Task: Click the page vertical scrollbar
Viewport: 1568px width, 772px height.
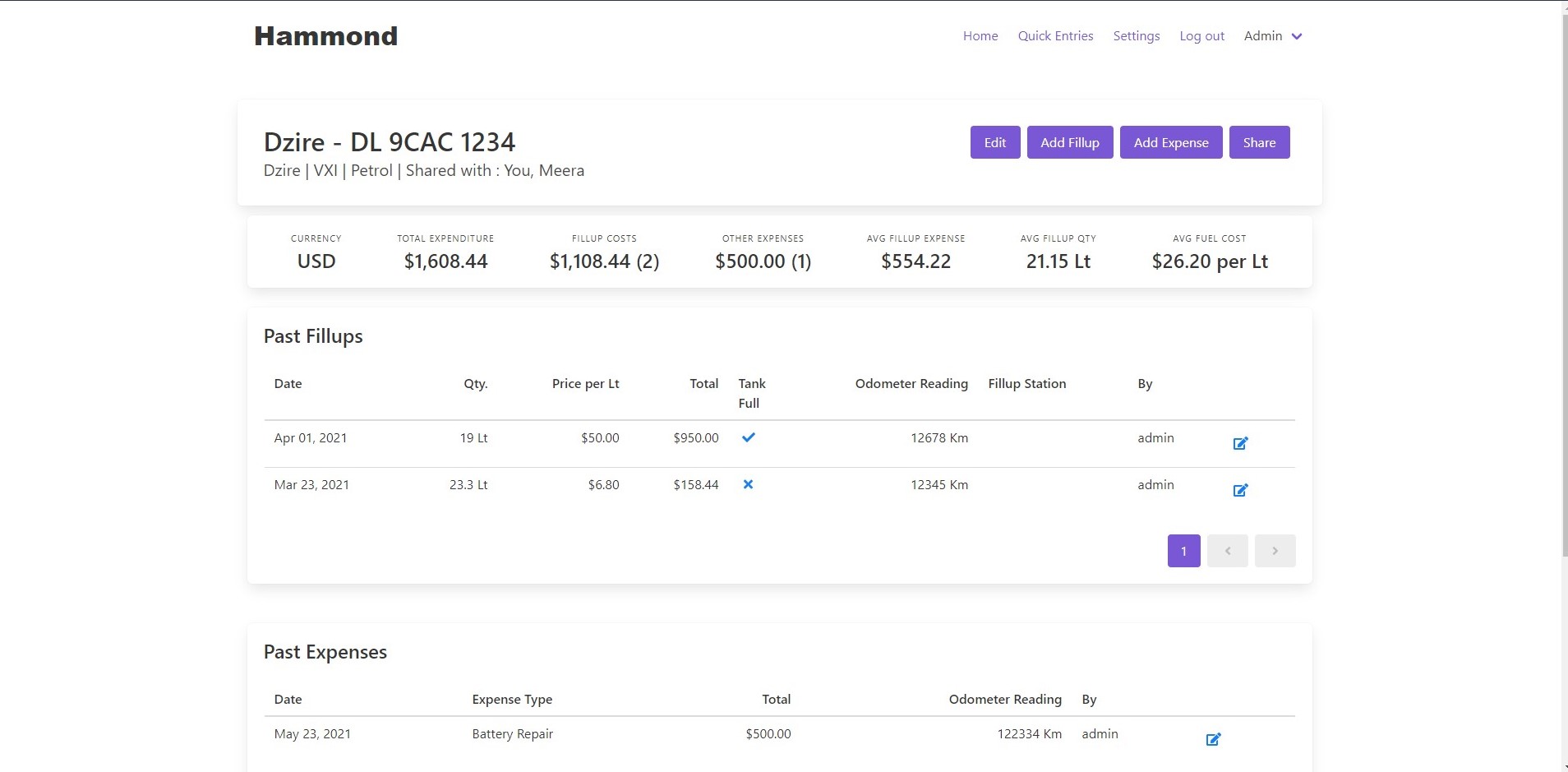Action: (1563, 280)
